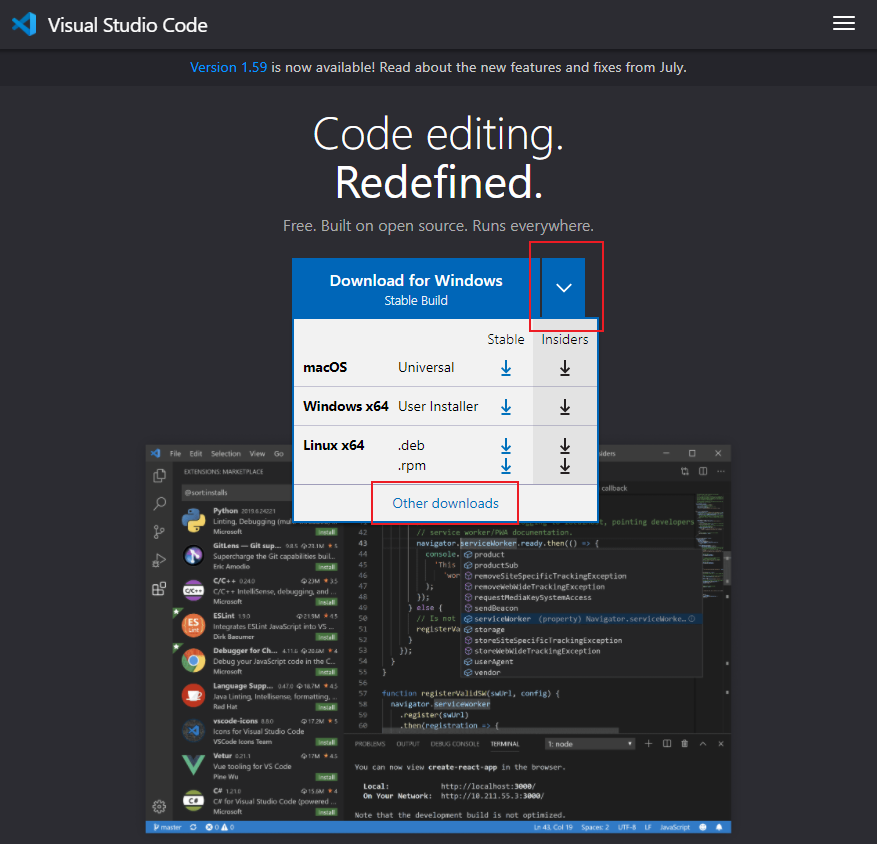
Task: Download Linux x64 .deb Stable package
Action: tap(506, 446)
